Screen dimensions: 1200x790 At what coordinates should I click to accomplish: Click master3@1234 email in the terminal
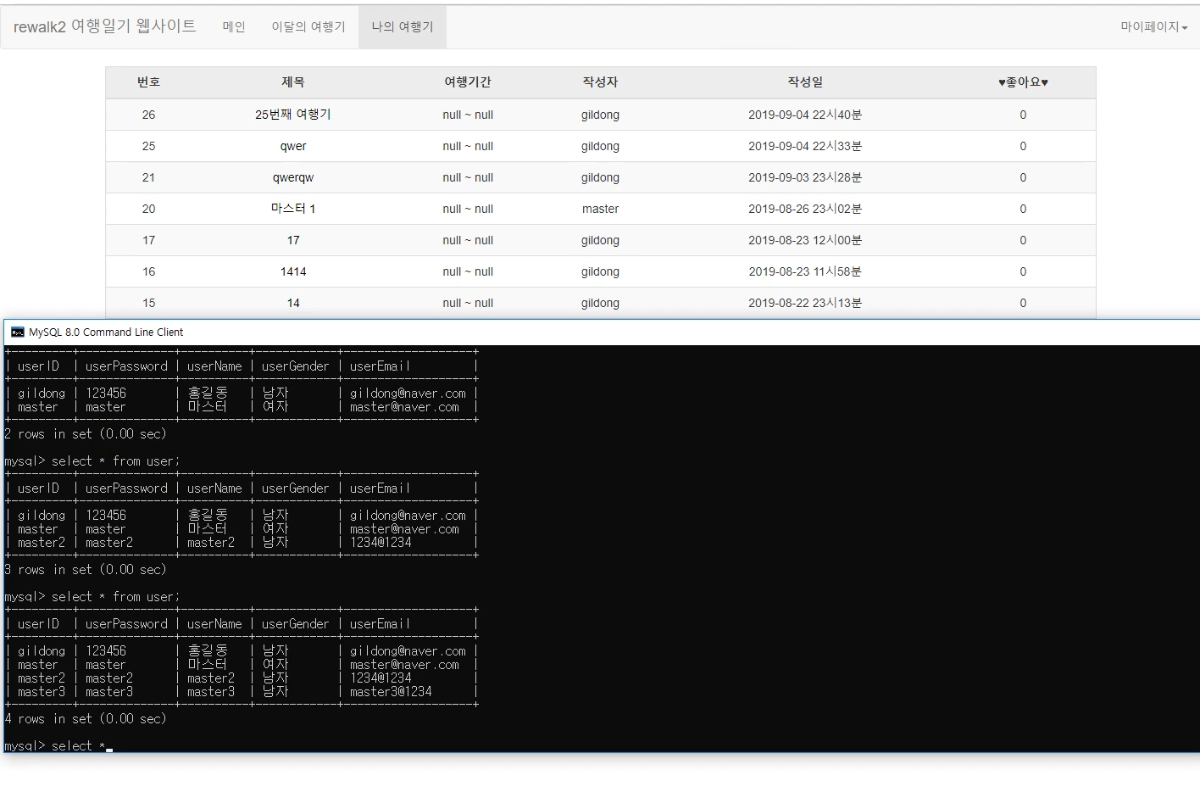pyautogui.click(x=391, y=690)
